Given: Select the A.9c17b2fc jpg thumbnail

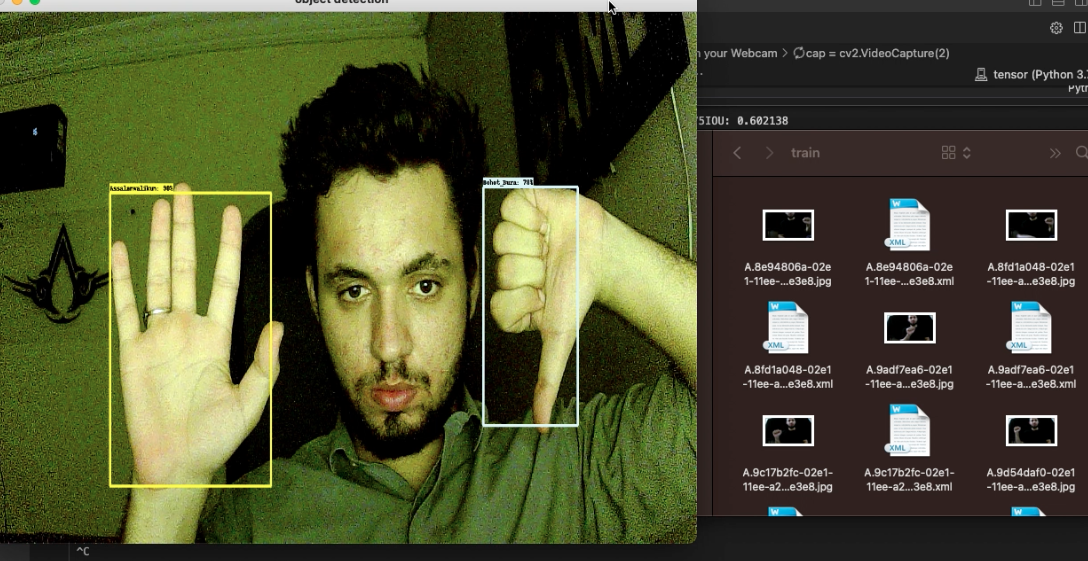Looking at the screenshot, I should (788, 431).
